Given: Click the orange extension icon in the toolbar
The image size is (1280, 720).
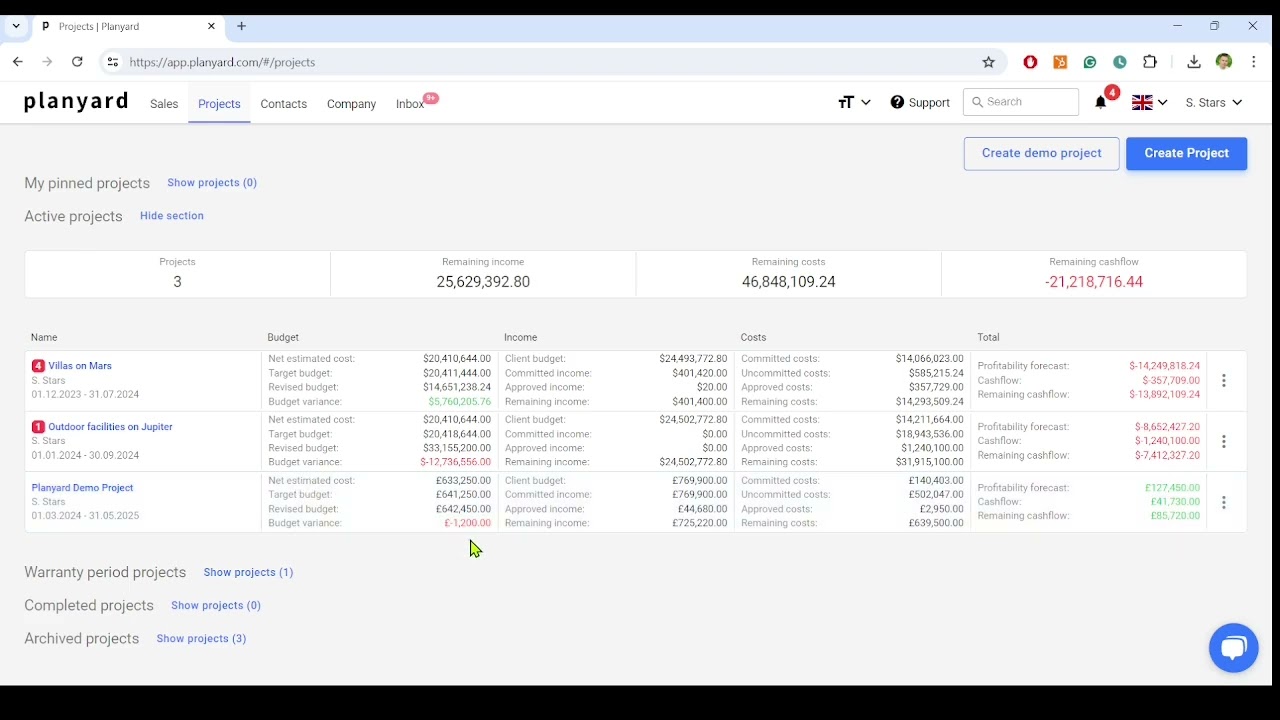Looking at the screenshot, I should 1060,62.
